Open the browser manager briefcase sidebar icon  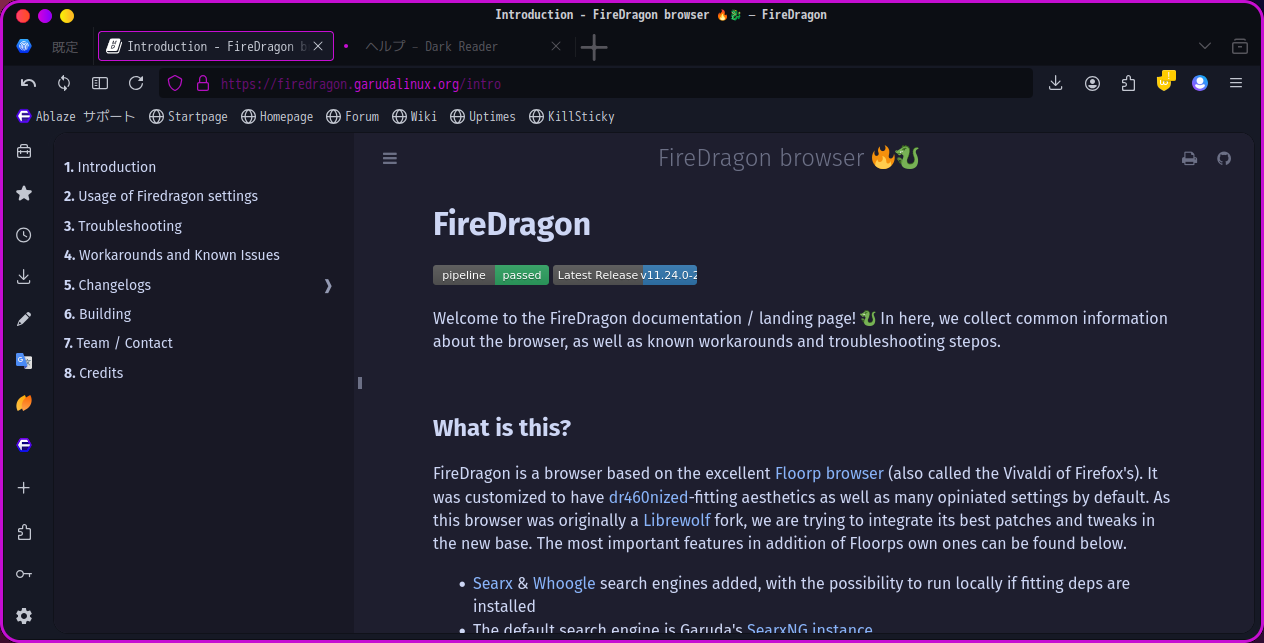(24, 151)
